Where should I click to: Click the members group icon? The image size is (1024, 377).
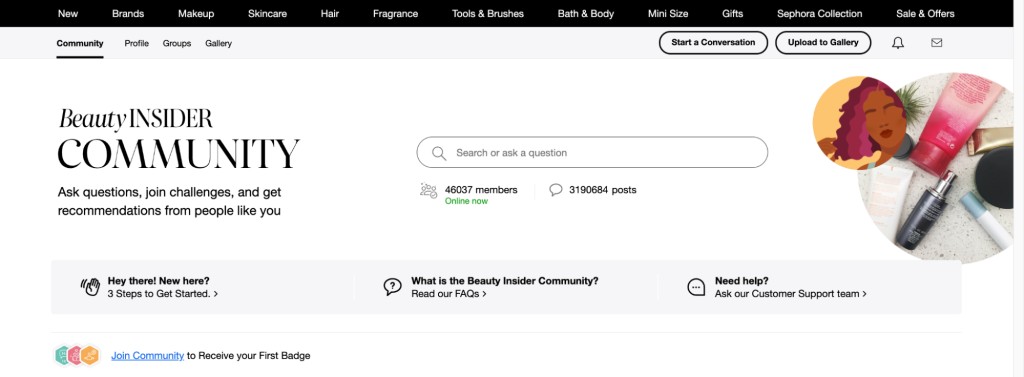click(x=428, y=191)
